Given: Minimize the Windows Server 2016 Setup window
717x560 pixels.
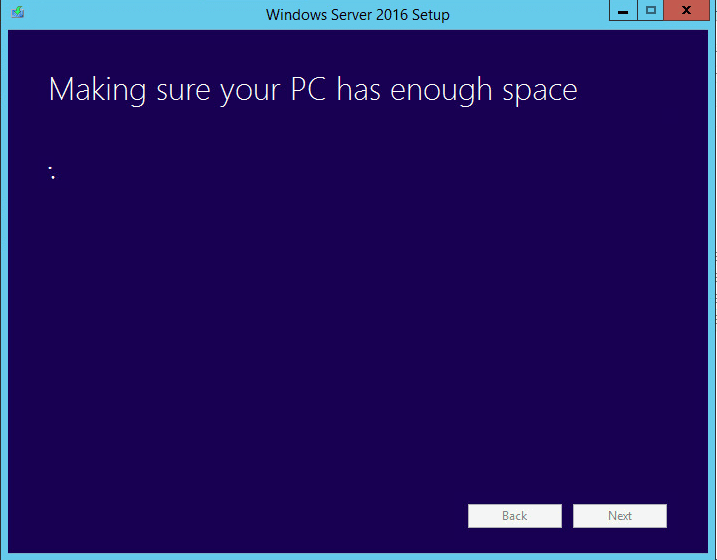Looking at the screenshot, I should click(x=623, y=11).
